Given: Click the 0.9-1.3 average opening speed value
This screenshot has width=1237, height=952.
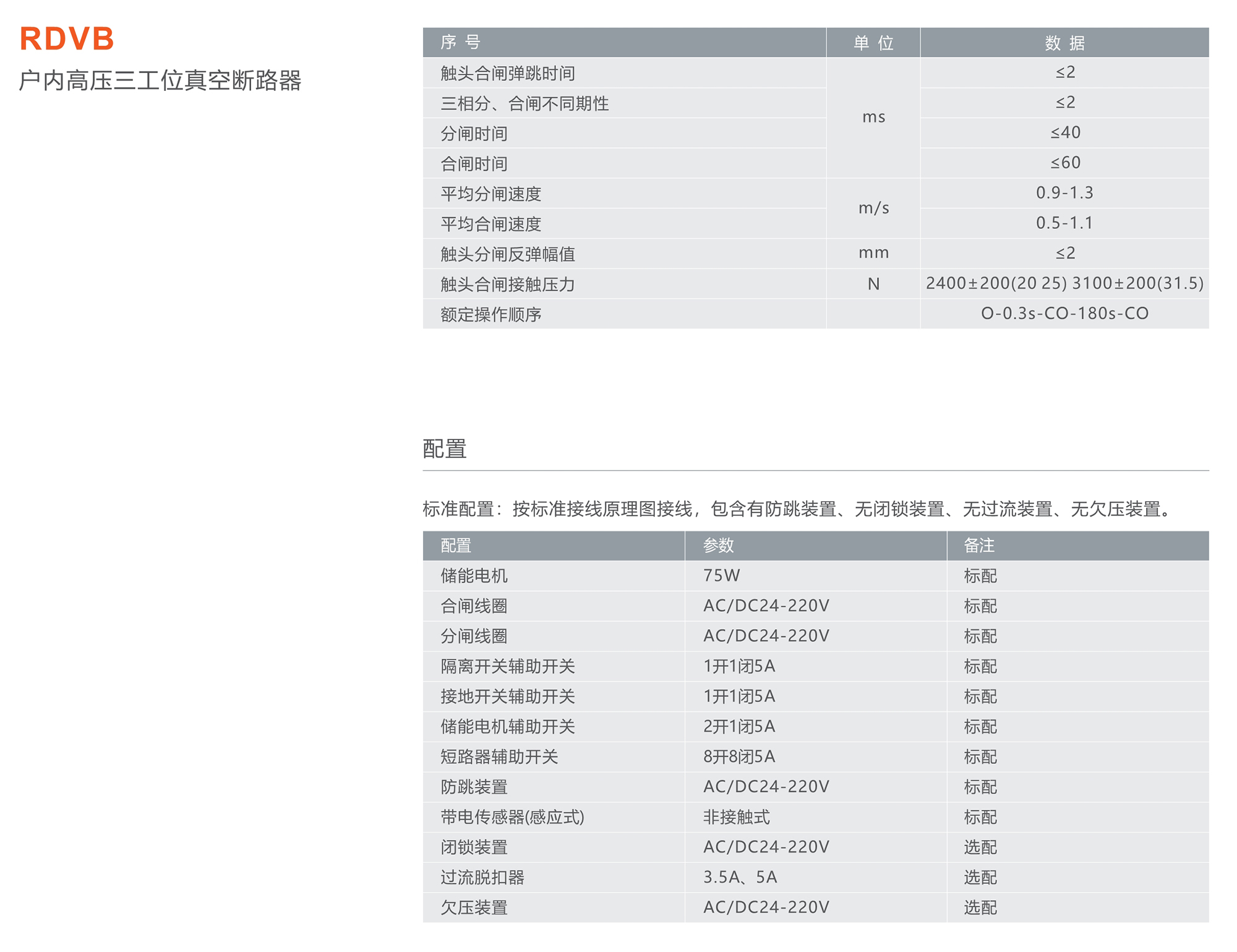Looking at the screenshot, I should (1064, 193).
